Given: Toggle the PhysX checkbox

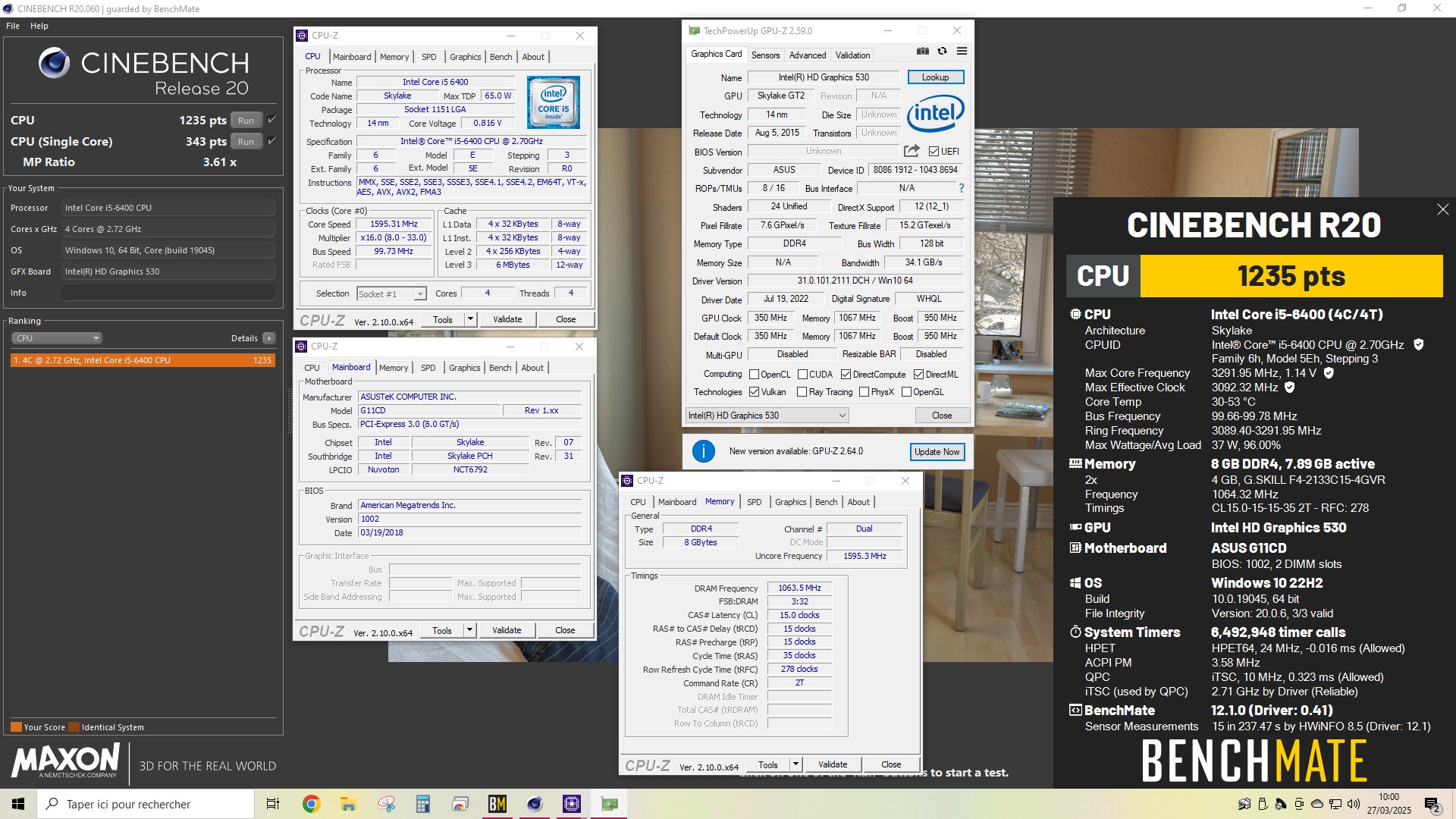Looking at the screenshot, I should tap(864, 392).
